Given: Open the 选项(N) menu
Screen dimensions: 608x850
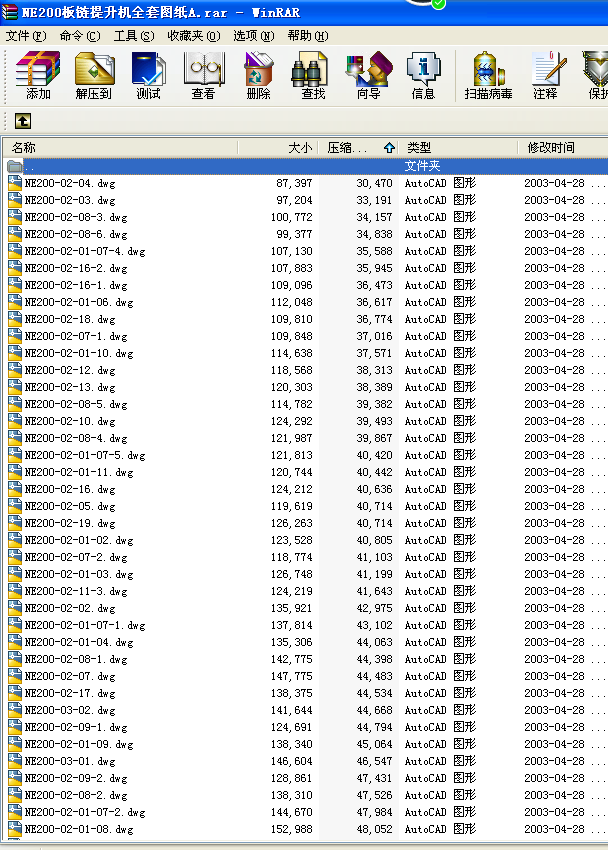Looking at the screenshot, I should coord(254,36).
